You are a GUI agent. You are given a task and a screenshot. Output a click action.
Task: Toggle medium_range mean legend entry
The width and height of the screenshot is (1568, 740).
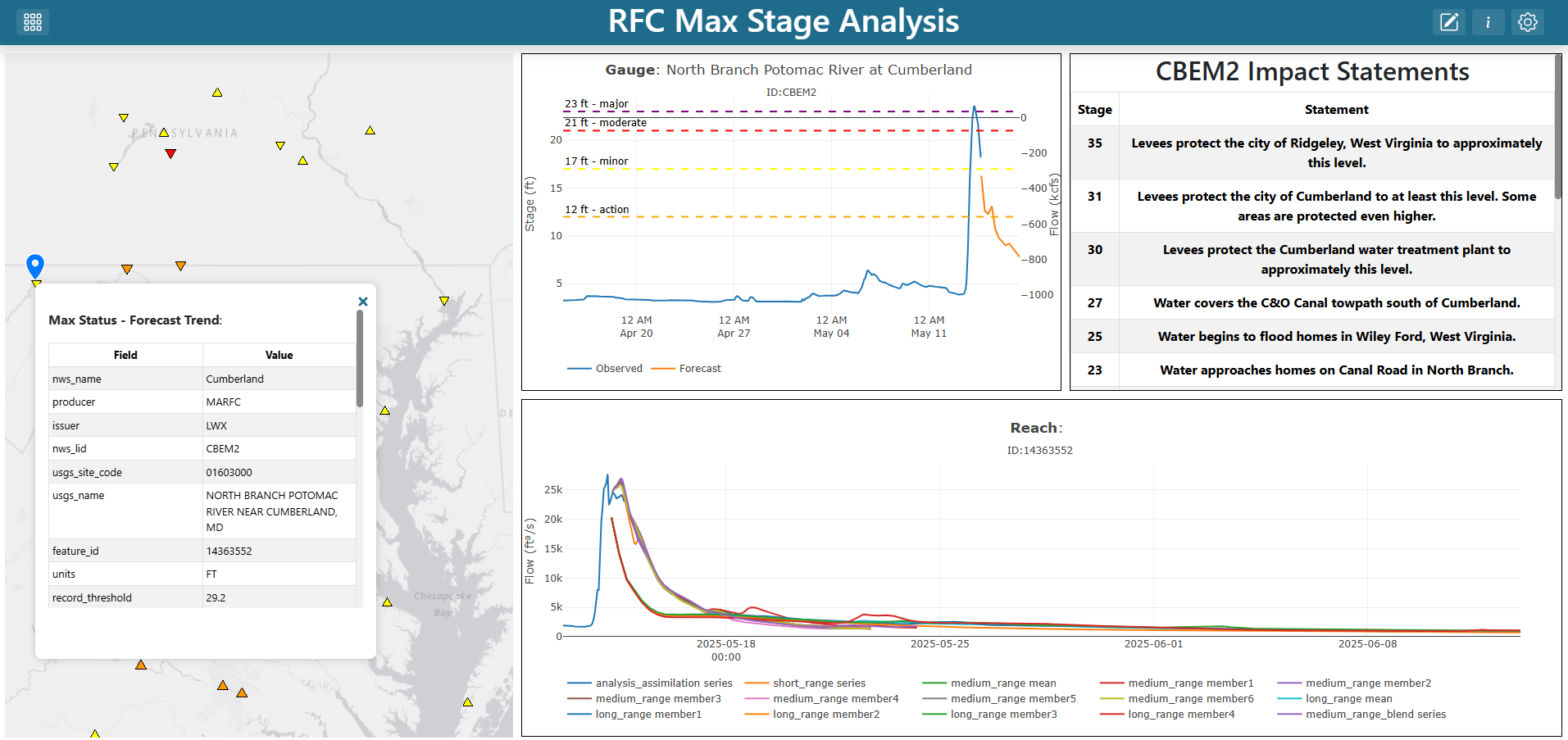point(989,683)
